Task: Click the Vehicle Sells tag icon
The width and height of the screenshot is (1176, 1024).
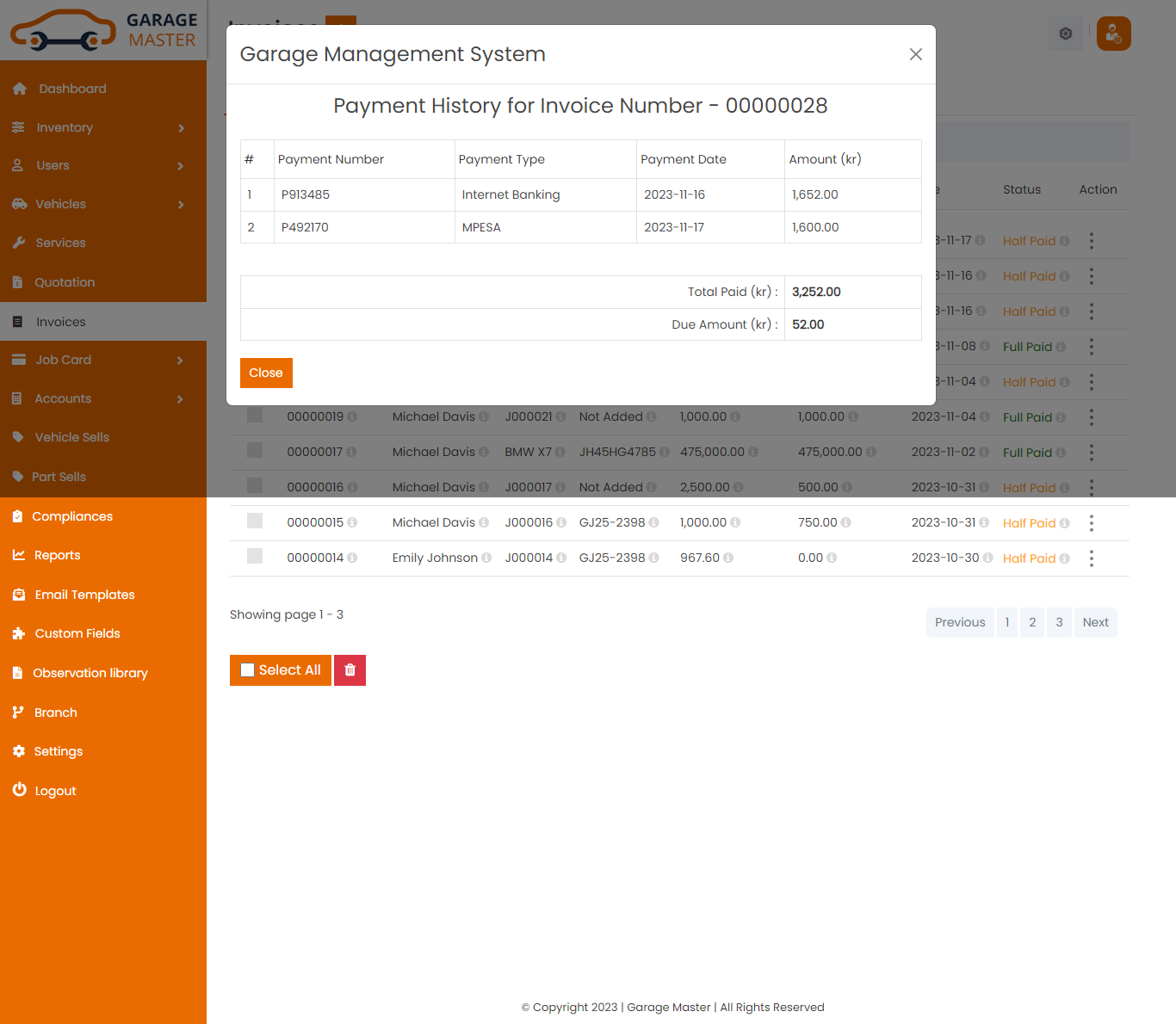Action: tap(19, 436)
